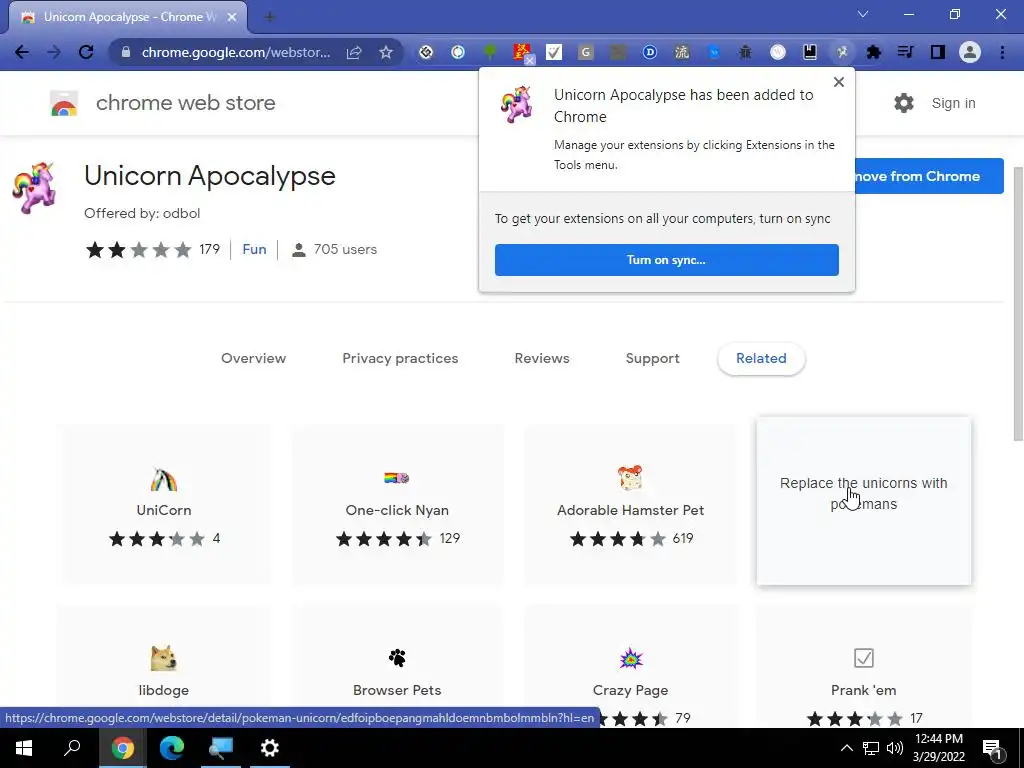Show hidden system tray icons
This screenshot has height=768, width=1024.
[x=846, y=748]
